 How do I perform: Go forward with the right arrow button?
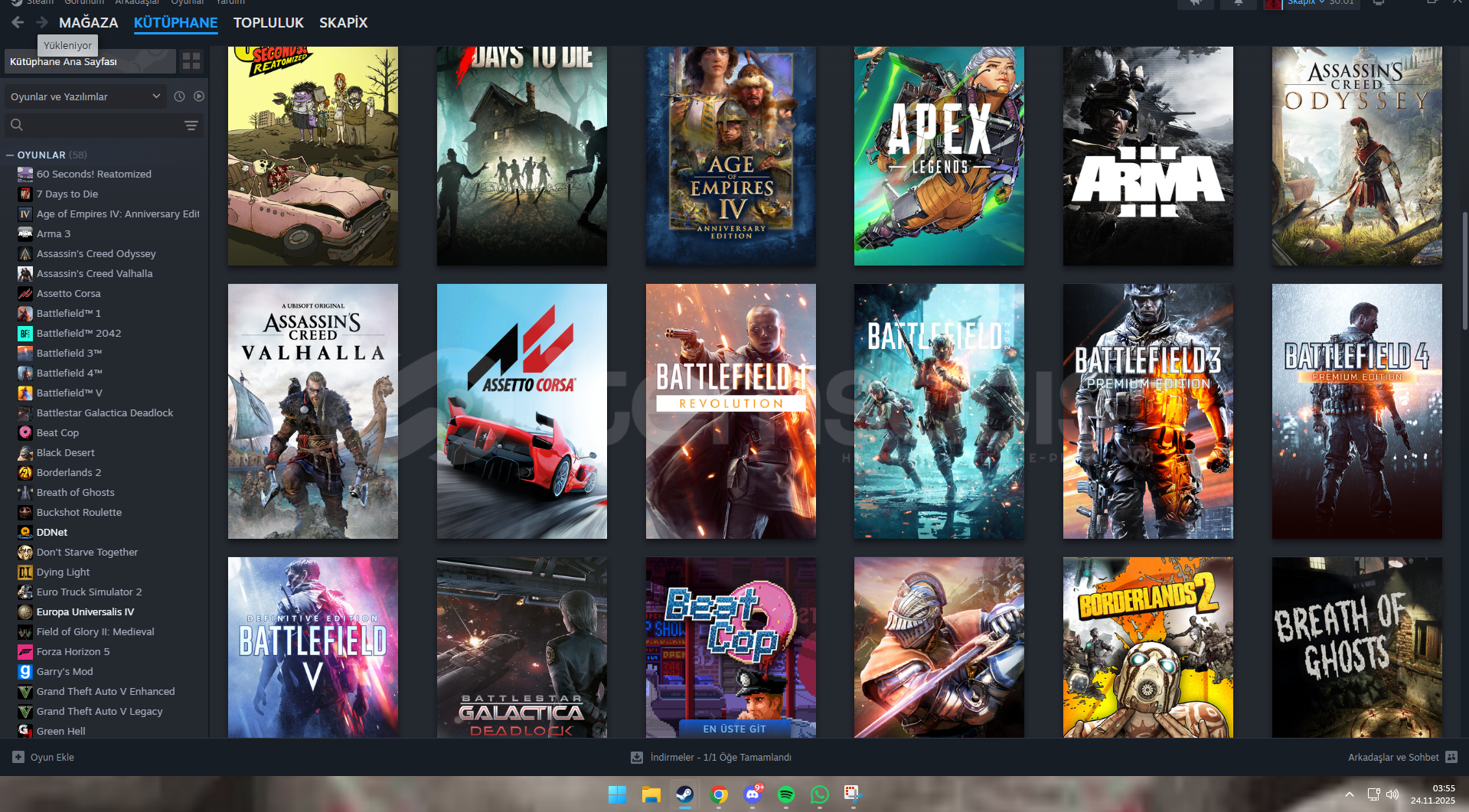click(x=42, y=22)
